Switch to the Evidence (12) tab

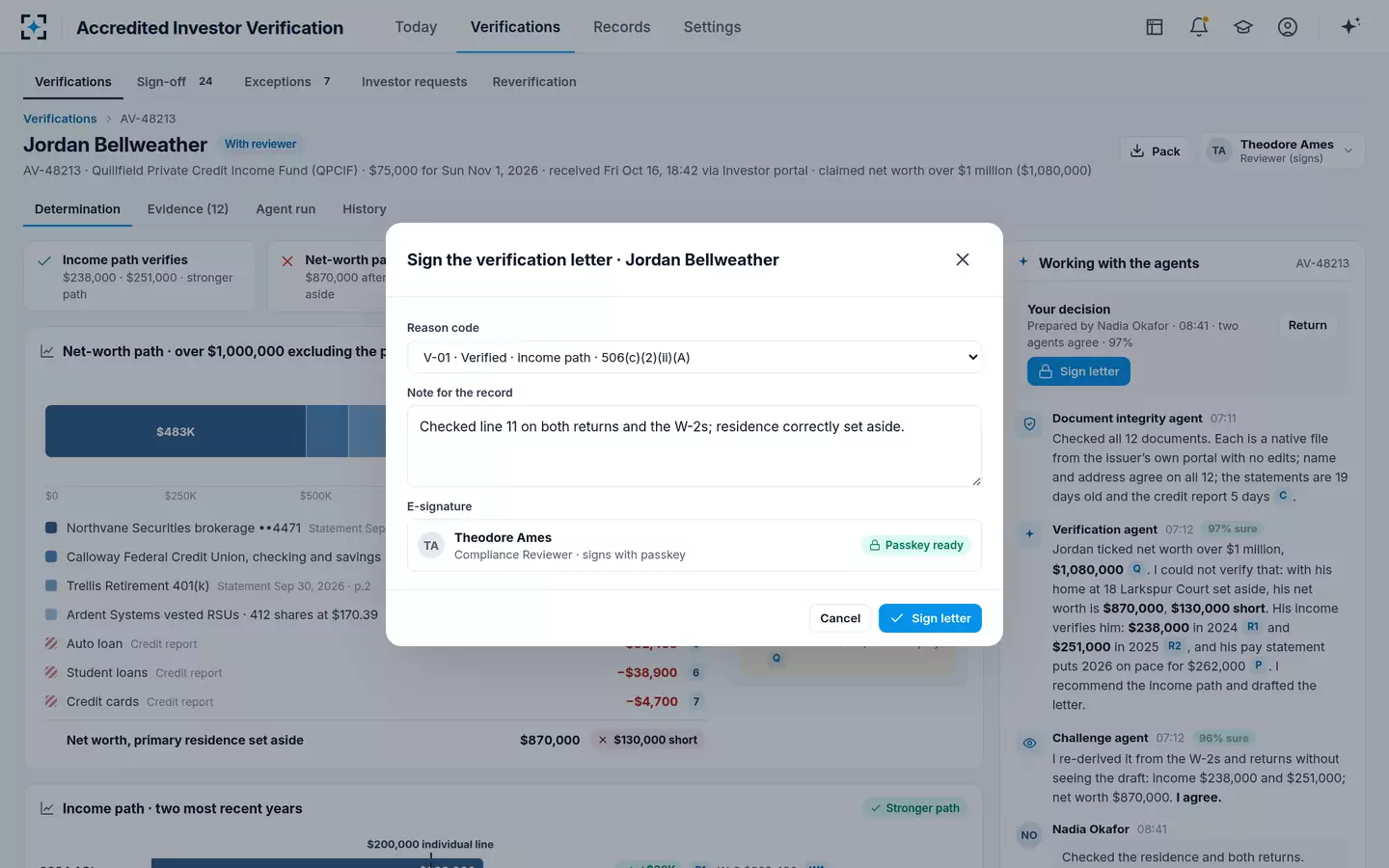188,209
